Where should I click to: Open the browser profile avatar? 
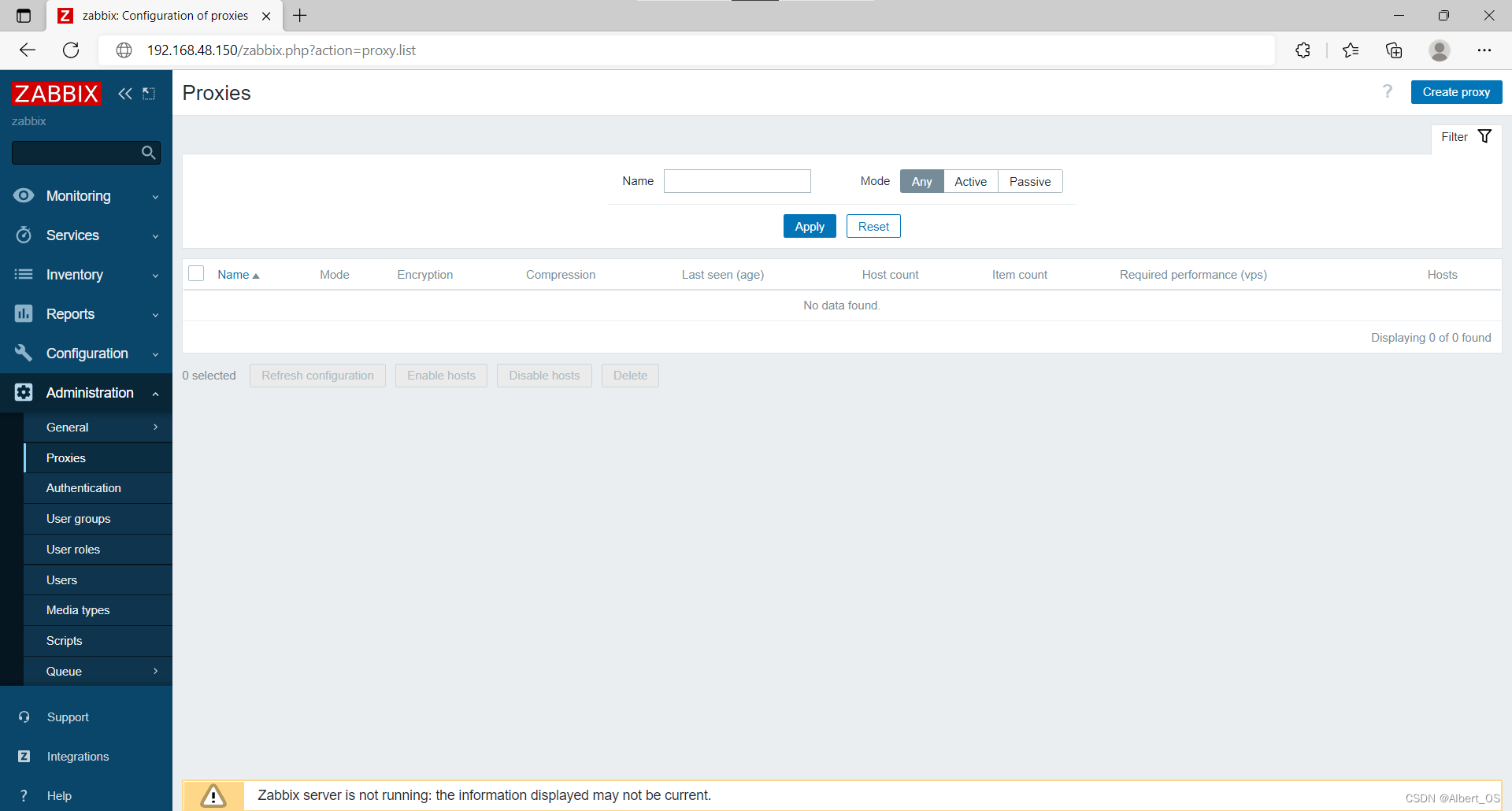click(1440, 50)
